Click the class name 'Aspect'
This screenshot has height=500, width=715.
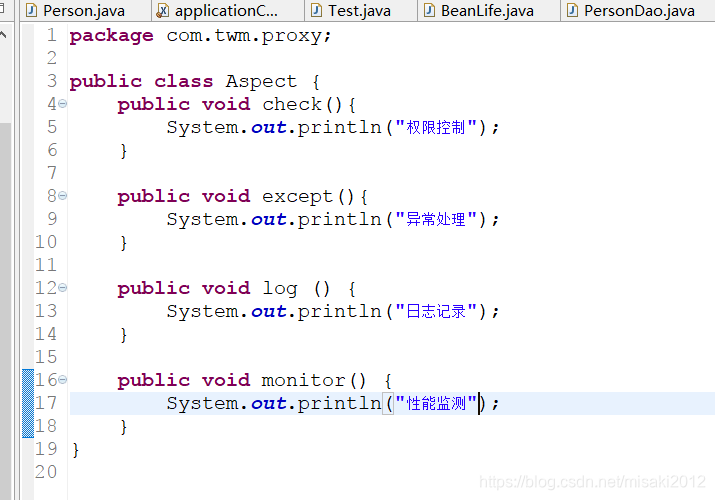[261, 82]
